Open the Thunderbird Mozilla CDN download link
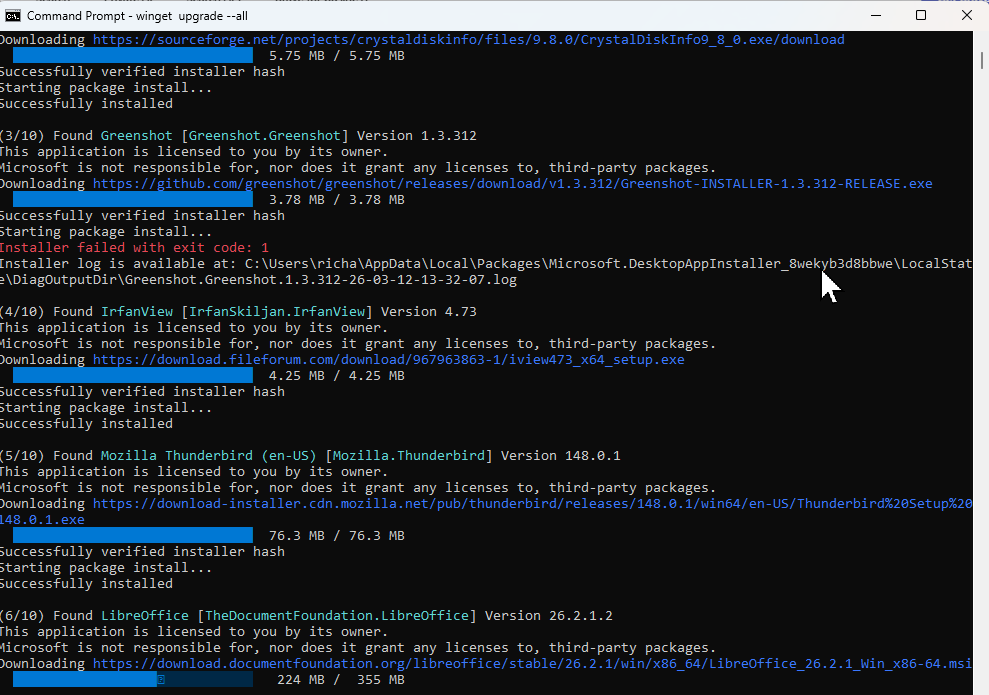The width and height of the screenshot is (989, 695). 532,504
